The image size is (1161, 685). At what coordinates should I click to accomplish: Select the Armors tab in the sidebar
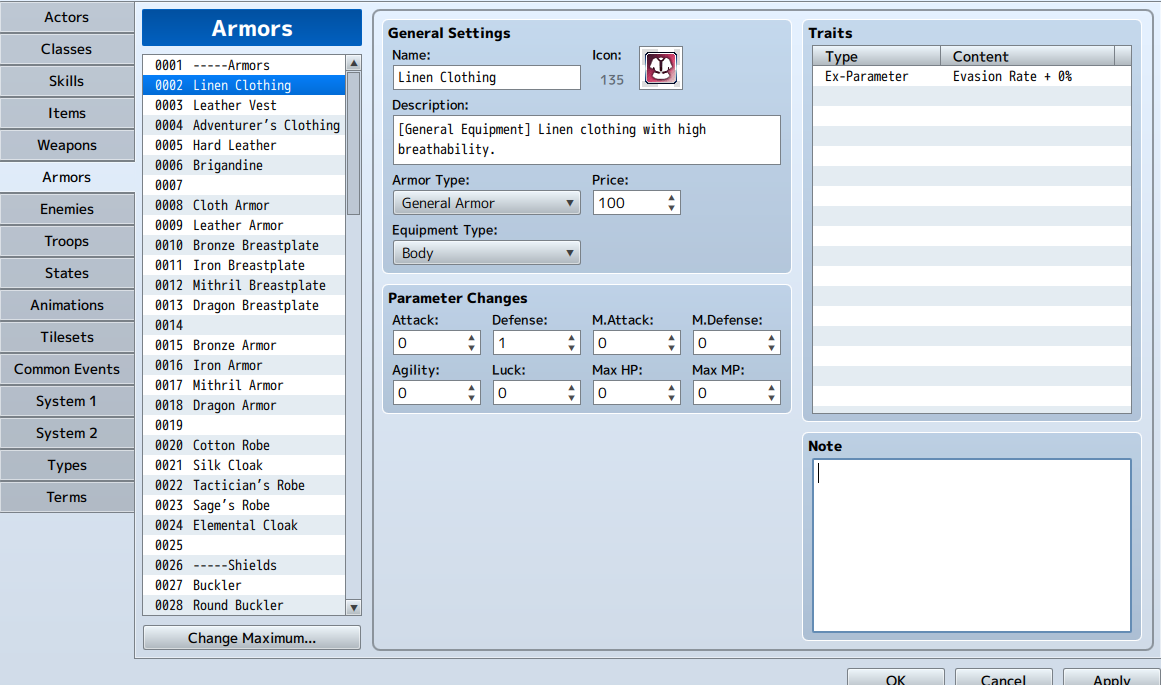(x=67, y=177)
